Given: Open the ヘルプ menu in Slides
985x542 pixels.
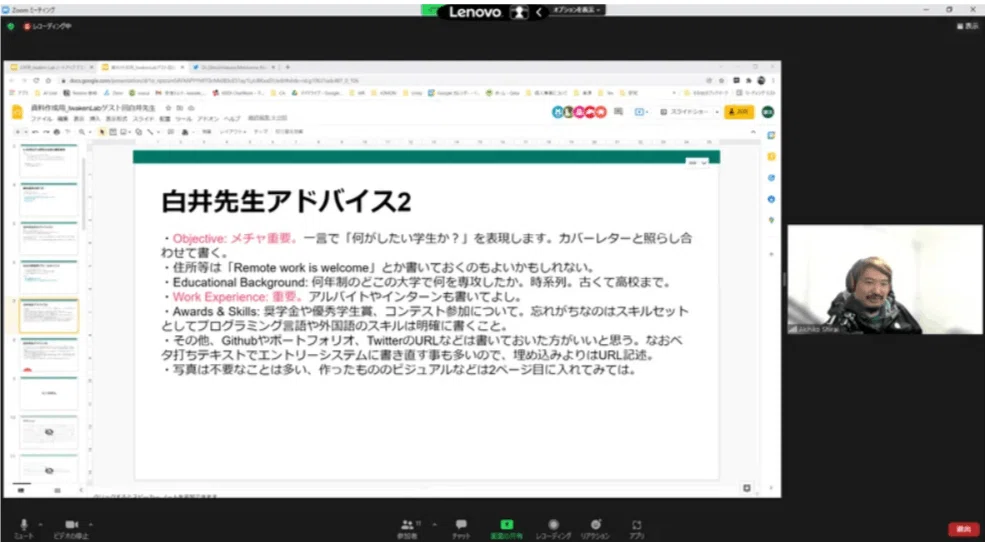Looking at the screenshot, I should [232, 119].
